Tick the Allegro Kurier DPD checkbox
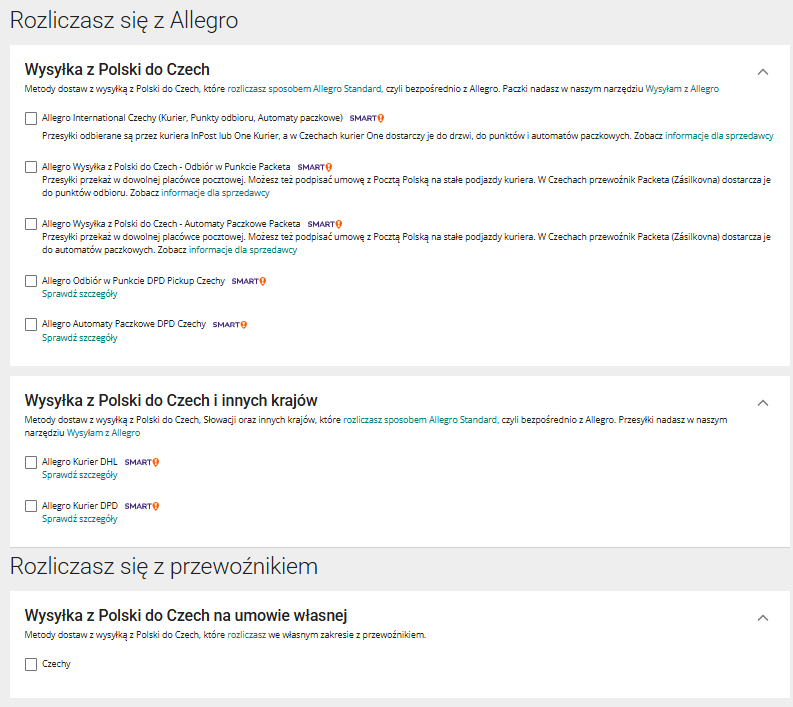This screenshot has height=707, width=793. pyautogui.click(x=31, y=506)
